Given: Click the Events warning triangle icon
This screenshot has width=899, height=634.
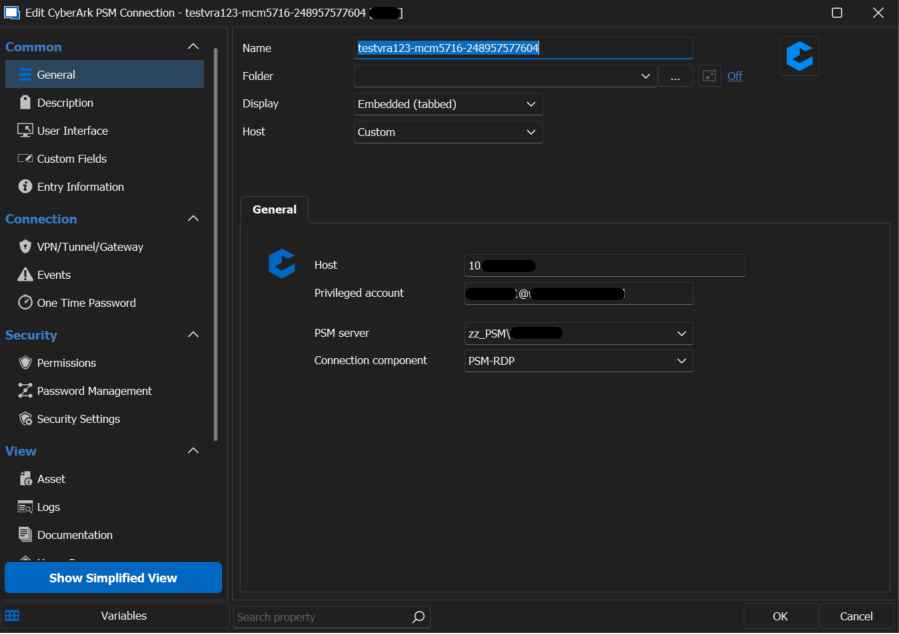Looking at the screenshot, I should click(x=25, y=275).
